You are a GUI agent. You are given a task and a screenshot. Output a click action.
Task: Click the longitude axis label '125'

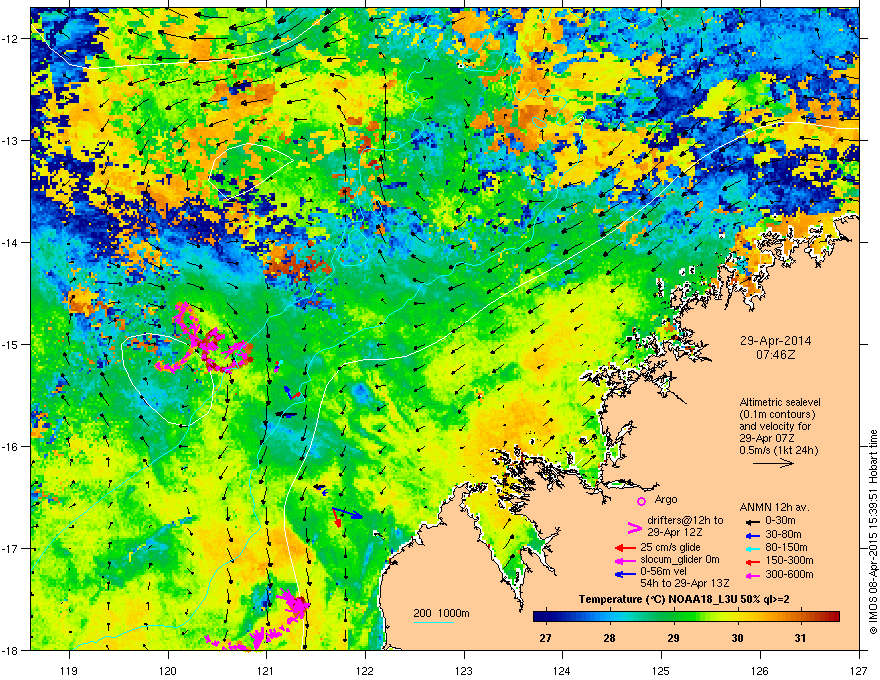pyautogui.click(x=661, y=670)
